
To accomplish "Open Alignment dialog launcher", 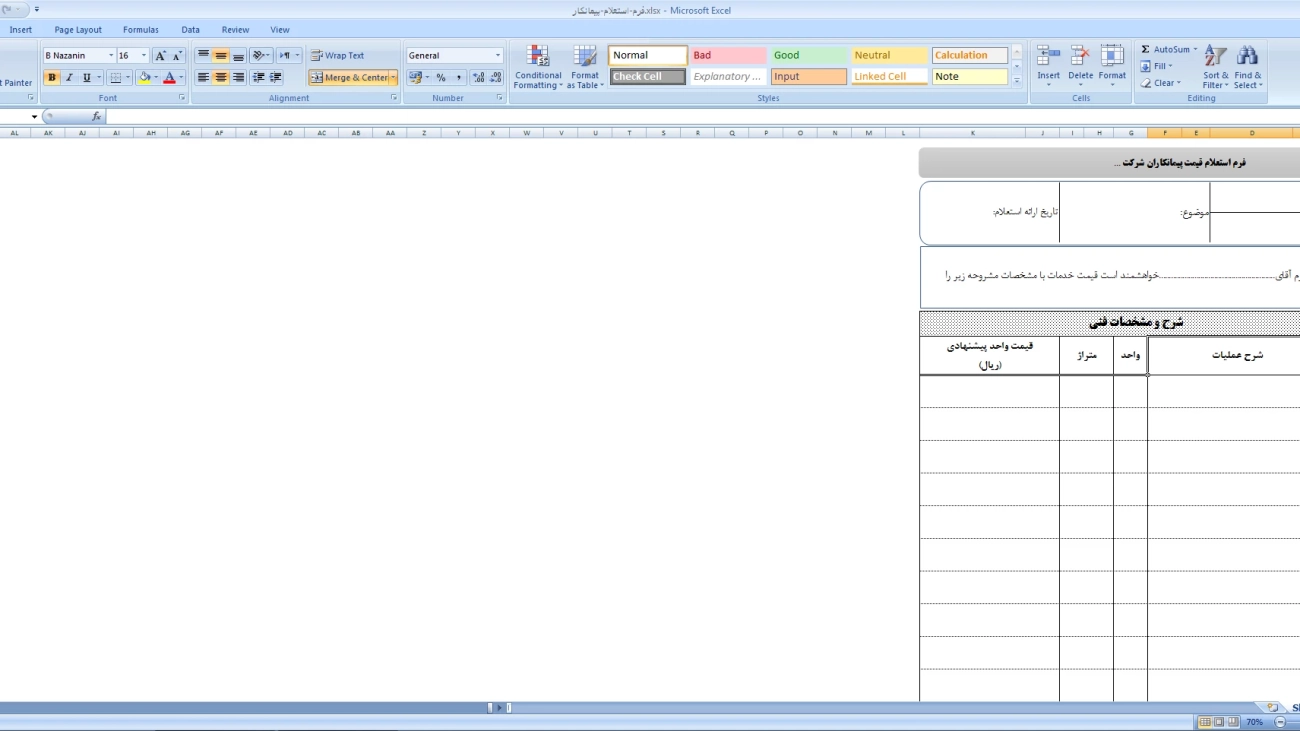I will pos(394,98).
